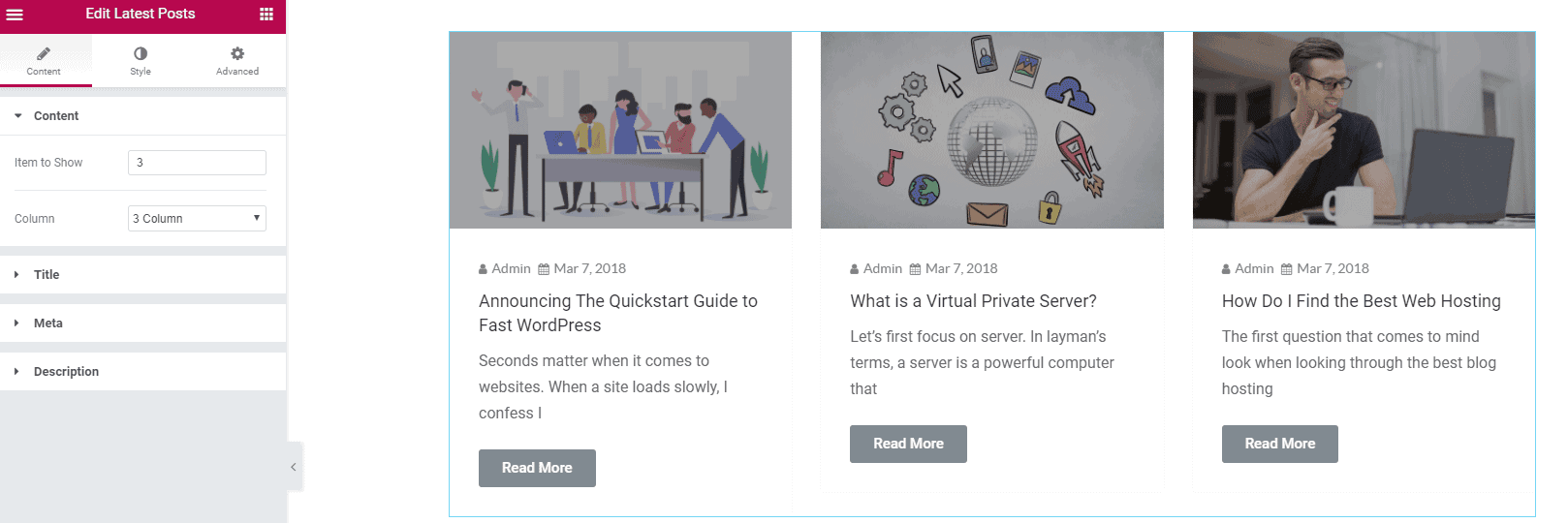Viewport: 1568px width, 523px height.
Task: Expand the Description section
Action: pyautogui.click(x=66, y=372)
